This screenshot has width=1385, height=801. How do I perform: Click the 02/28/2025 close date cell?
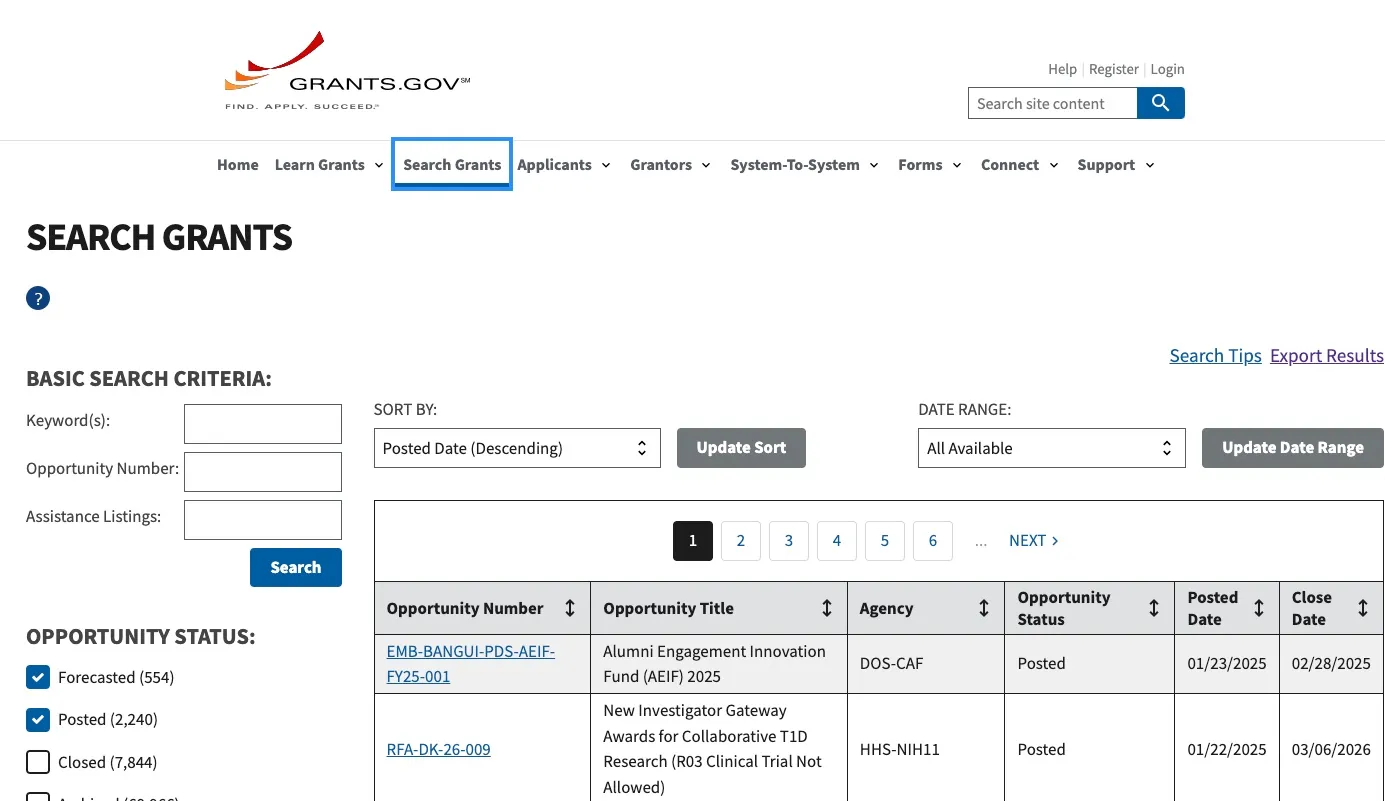coord(1331,663)
